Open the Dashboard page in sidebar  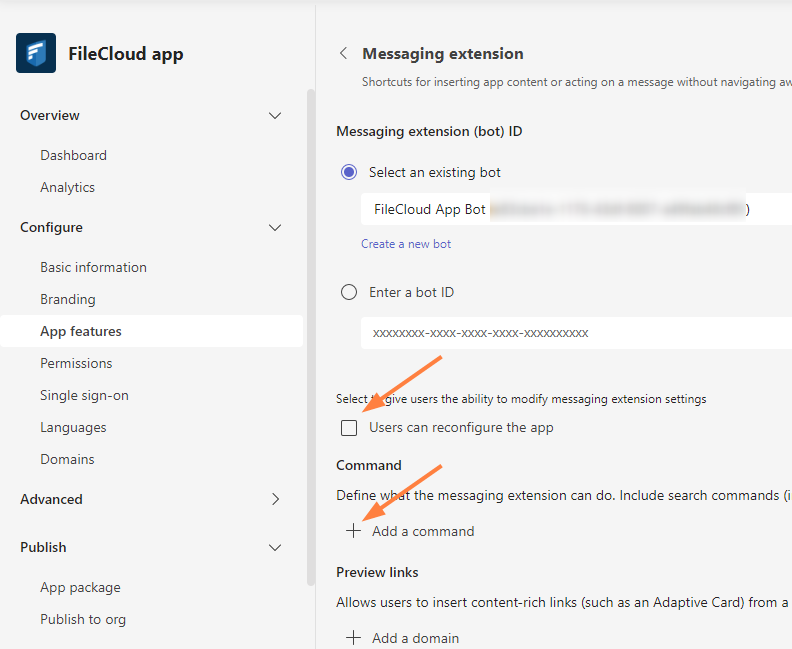click(73, 156)
